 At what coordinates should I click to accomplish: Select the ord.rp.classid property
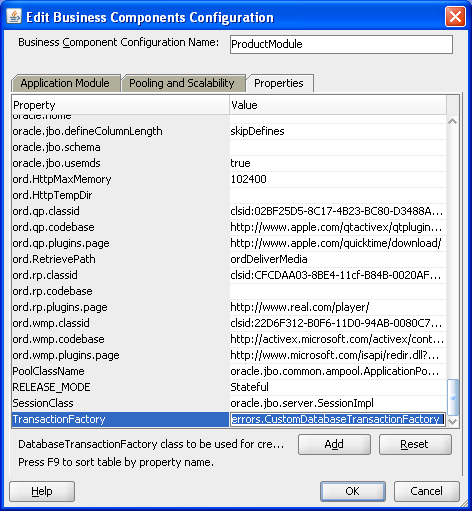click(x=121, y=275)
